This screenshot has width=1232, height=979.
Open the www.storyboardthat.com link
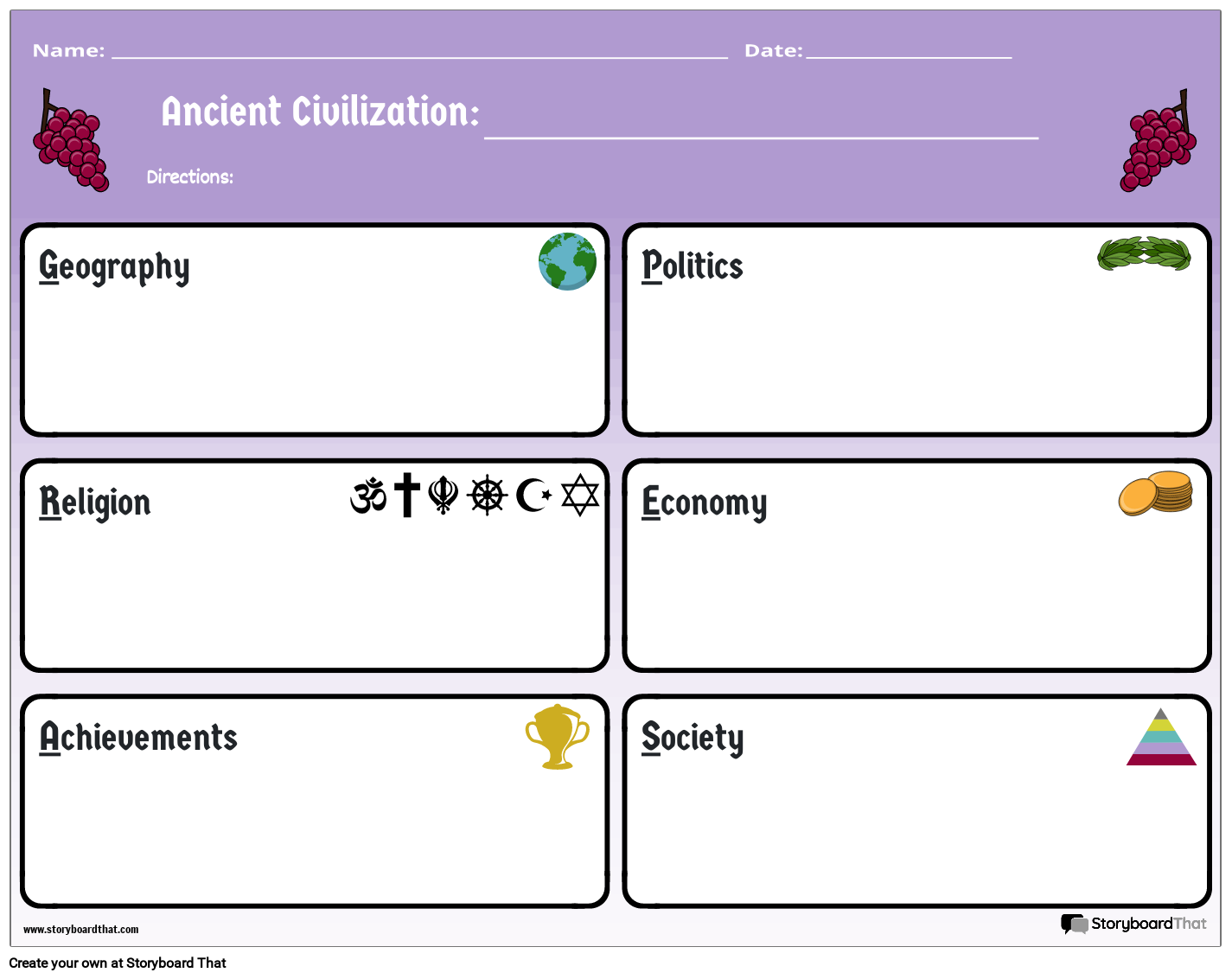(x=81, y=930)
